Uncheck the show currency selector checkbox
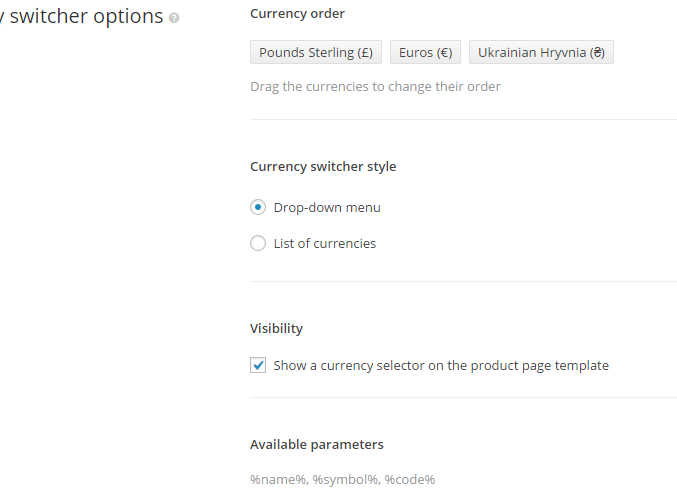677x489 pixels. tap(258, 365)
